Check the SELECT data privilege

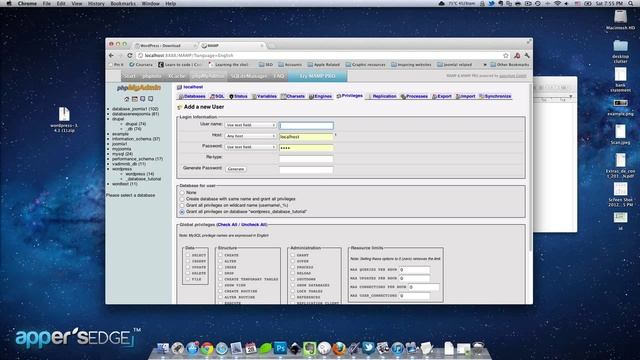click(x=188, y=255)
